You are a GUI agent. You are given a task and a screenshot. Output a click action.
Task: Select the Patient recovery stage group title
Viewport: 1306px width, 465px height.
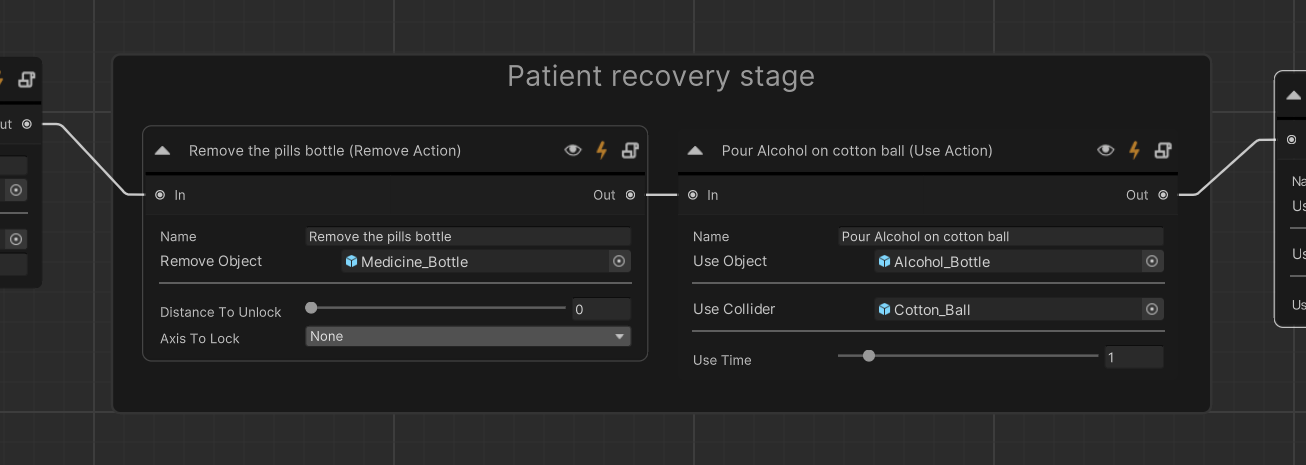click(661, 76)
